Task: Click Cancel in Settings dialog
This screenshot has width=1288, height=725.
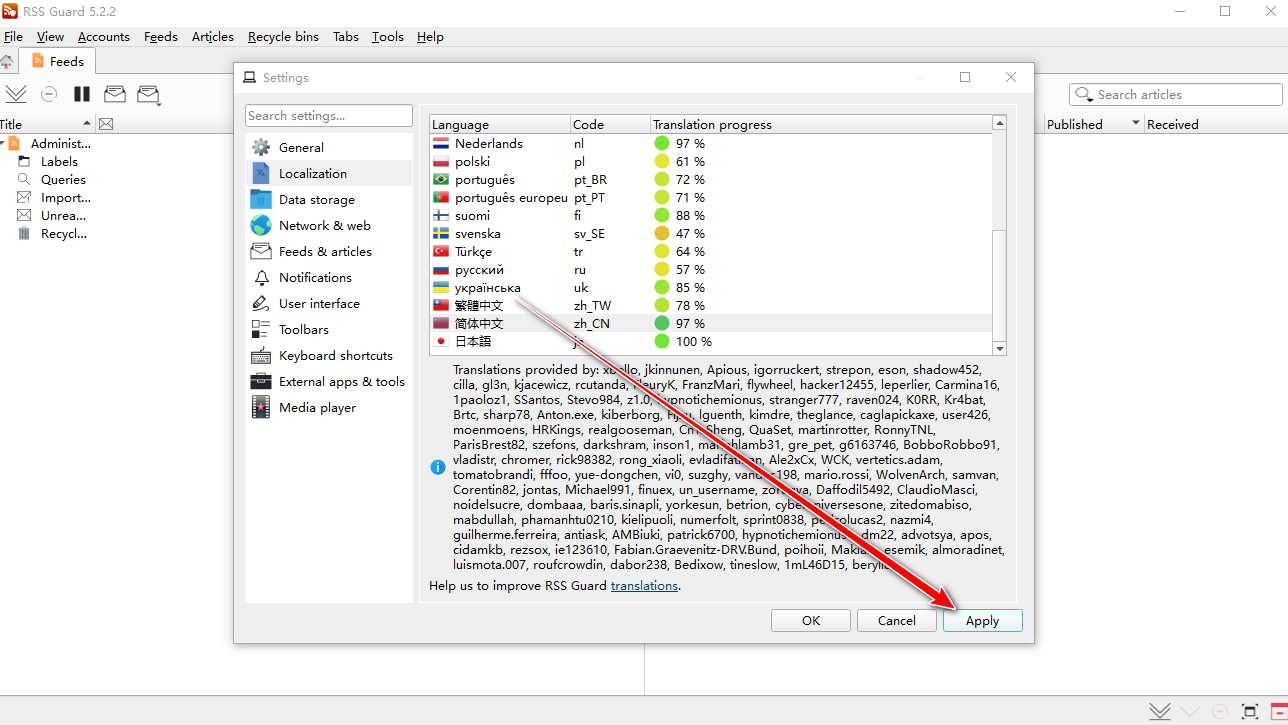Action: [x=897, y=620]
